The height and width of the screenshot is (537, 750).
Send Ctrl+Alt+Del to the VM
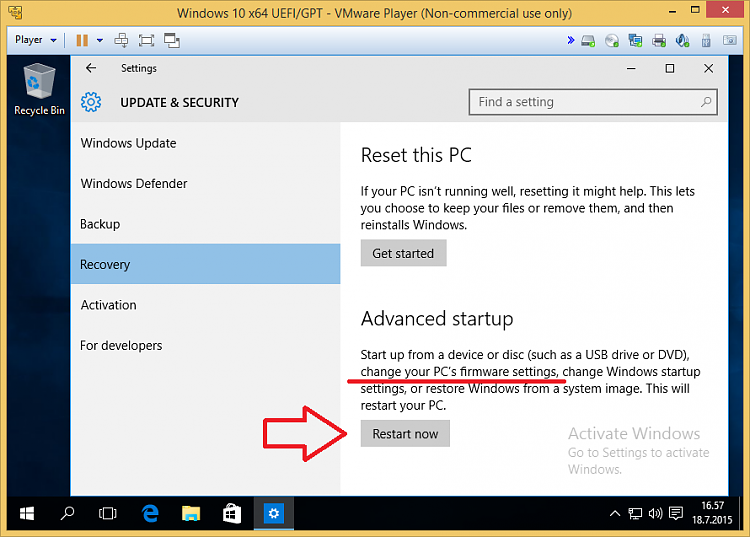click(121, 40)
